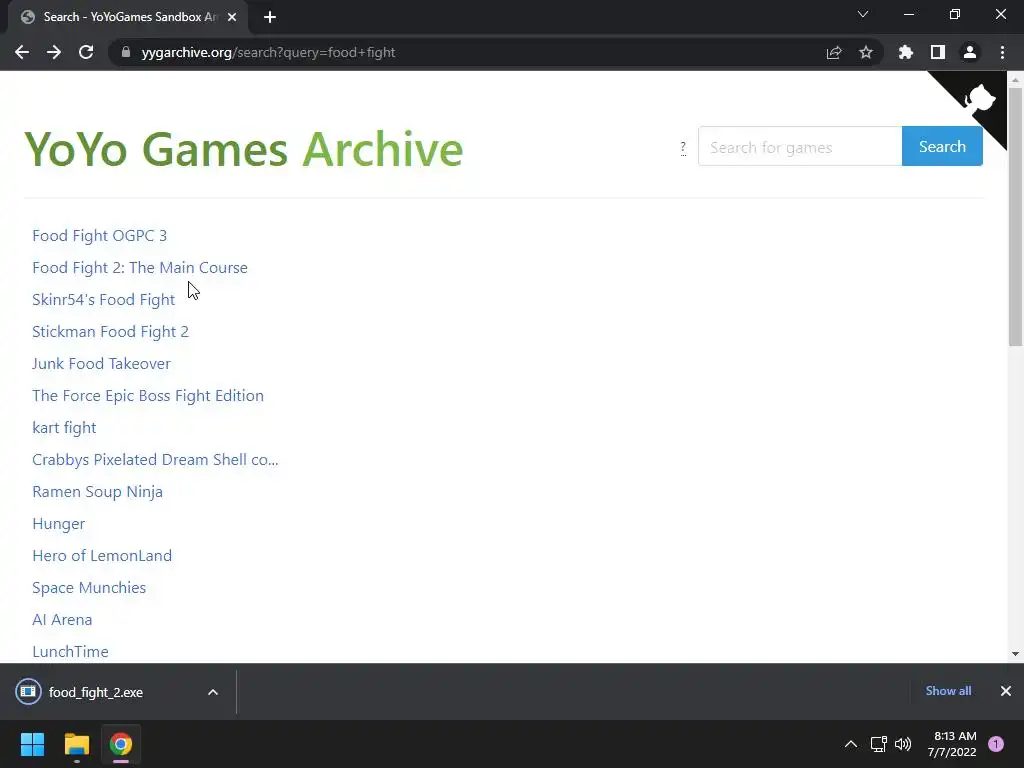Image resolution: width=1024 pixels, height=768 pixels.
Task: Open LunchTime game link
Action: pyautogui.click(x=71, y=652)
